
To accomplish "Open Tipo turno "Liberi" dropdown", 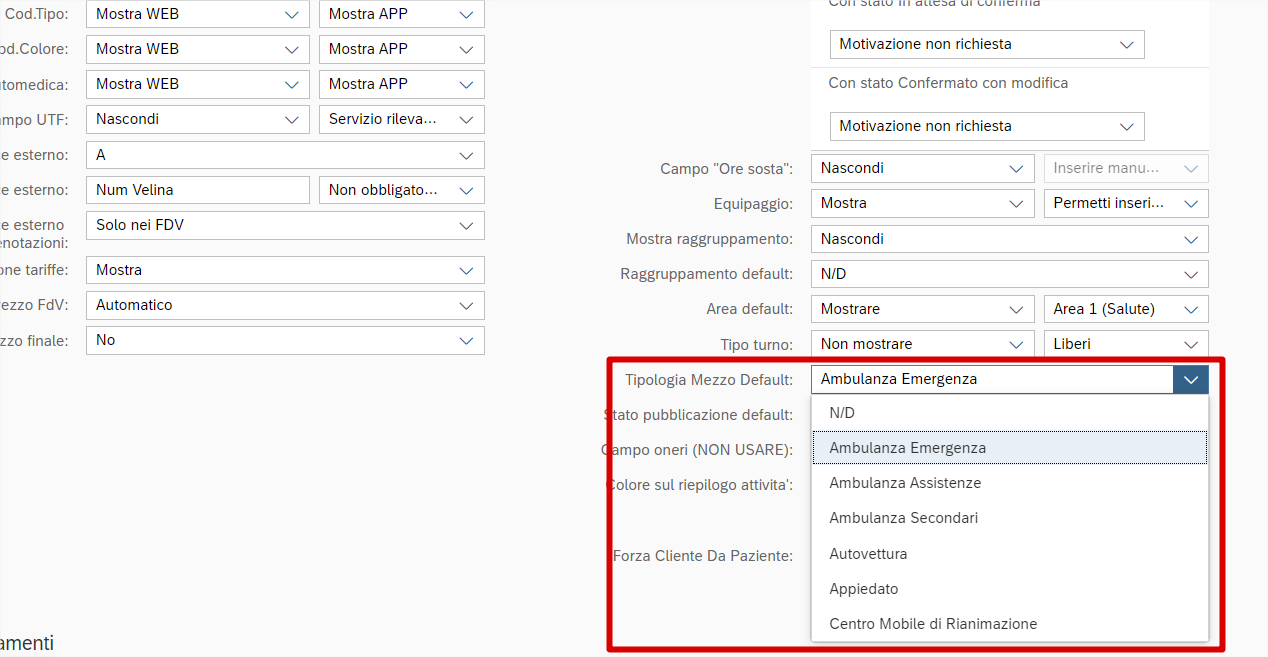I will pyautogui.click(x=1125, y=344).
